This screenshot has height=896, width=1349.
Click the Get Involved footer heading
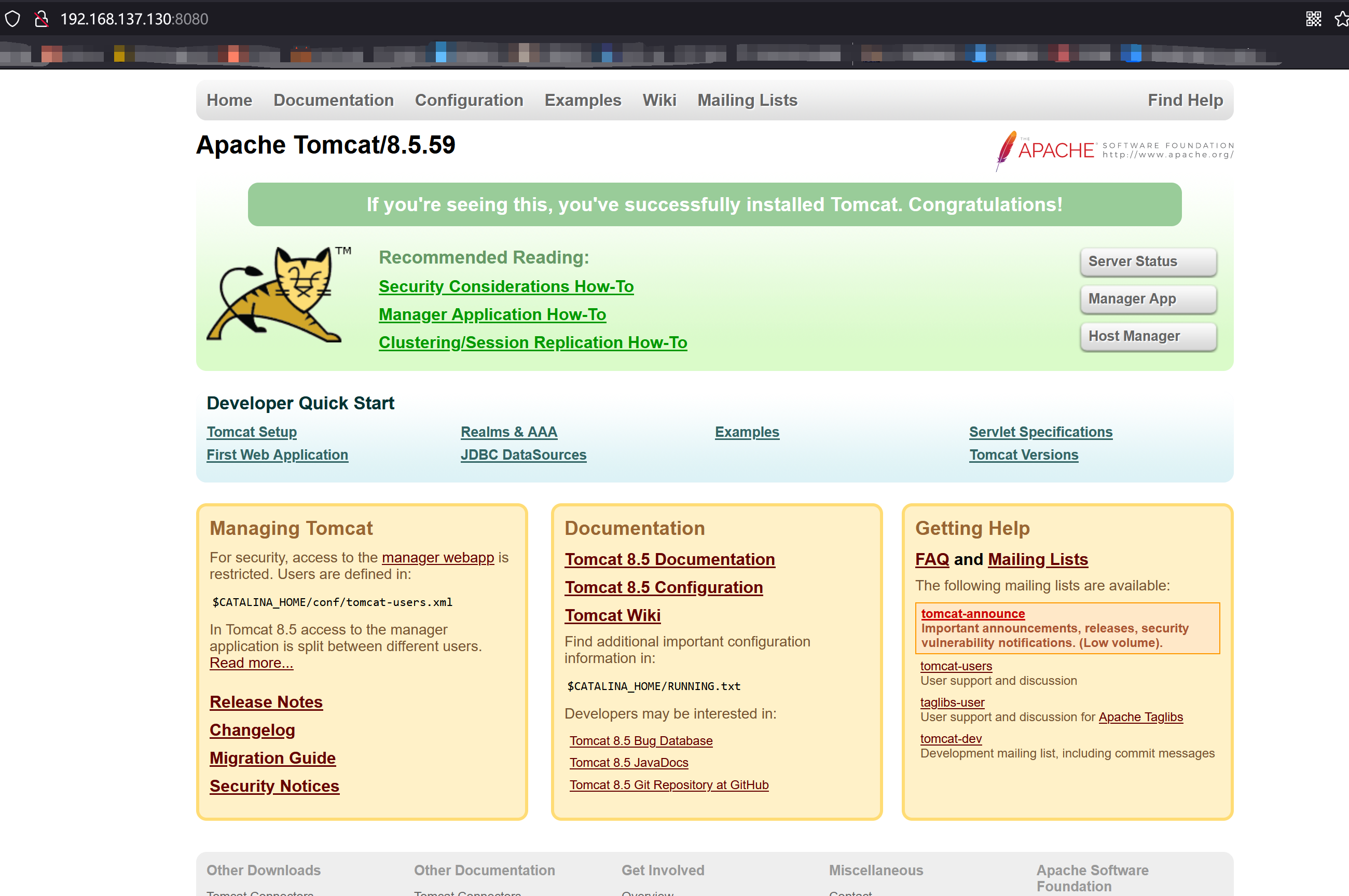(663, 870)
